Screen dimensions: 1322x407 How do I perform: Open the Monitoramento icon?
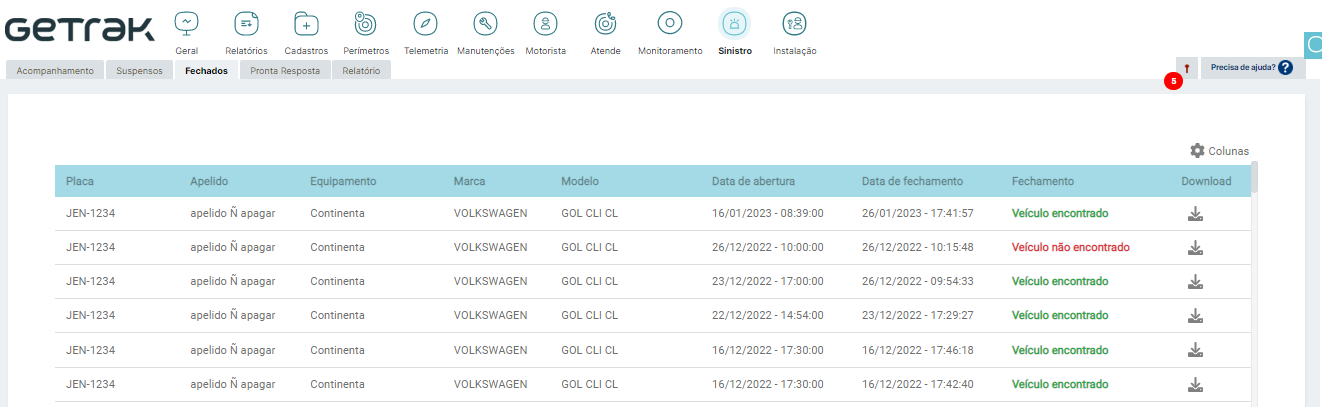[x=670, y=23]
